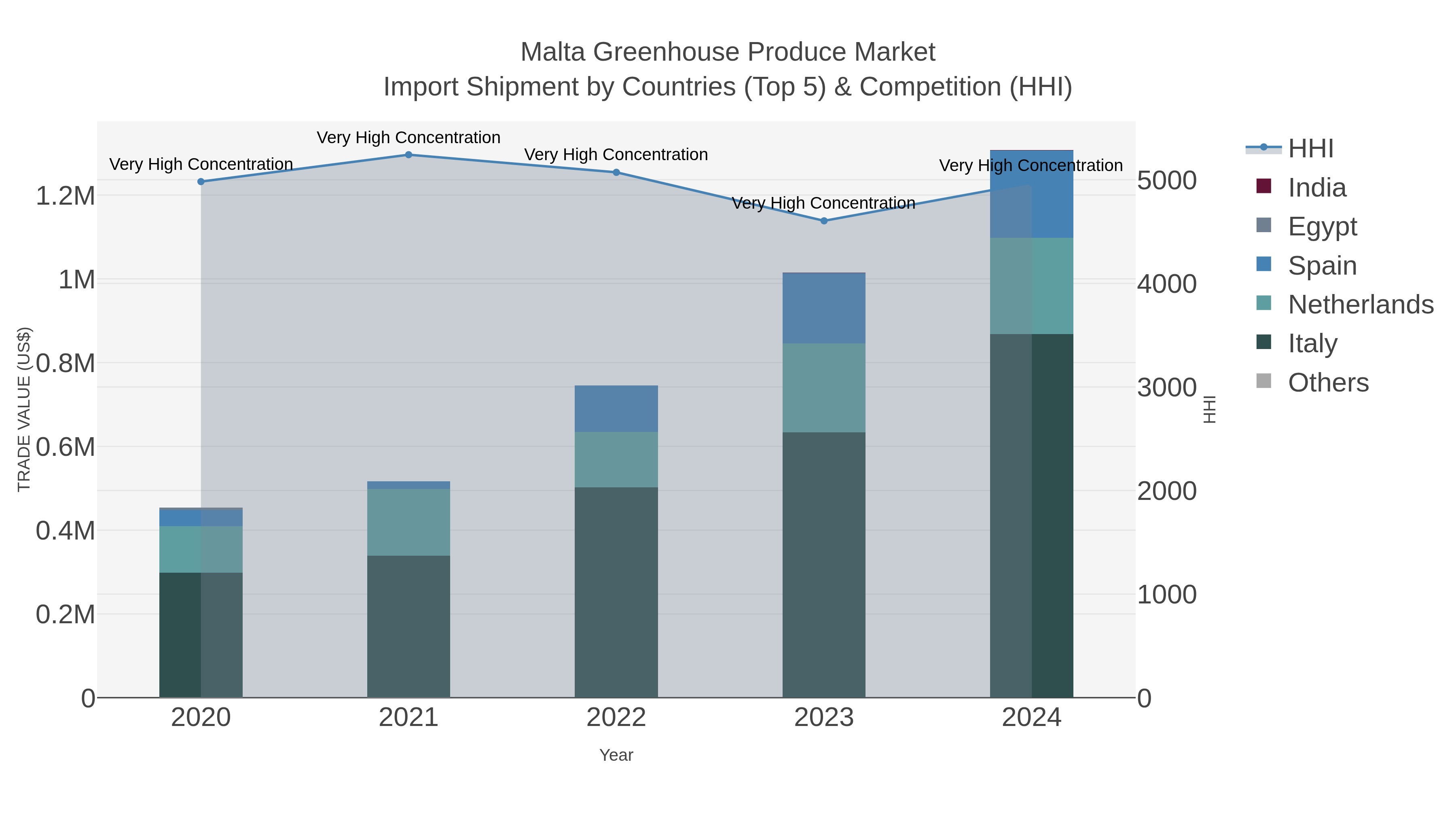Screen dimensions: 1456x819
Task: Click the 2000 HHI axis tick
Action: click(1166, 491)
